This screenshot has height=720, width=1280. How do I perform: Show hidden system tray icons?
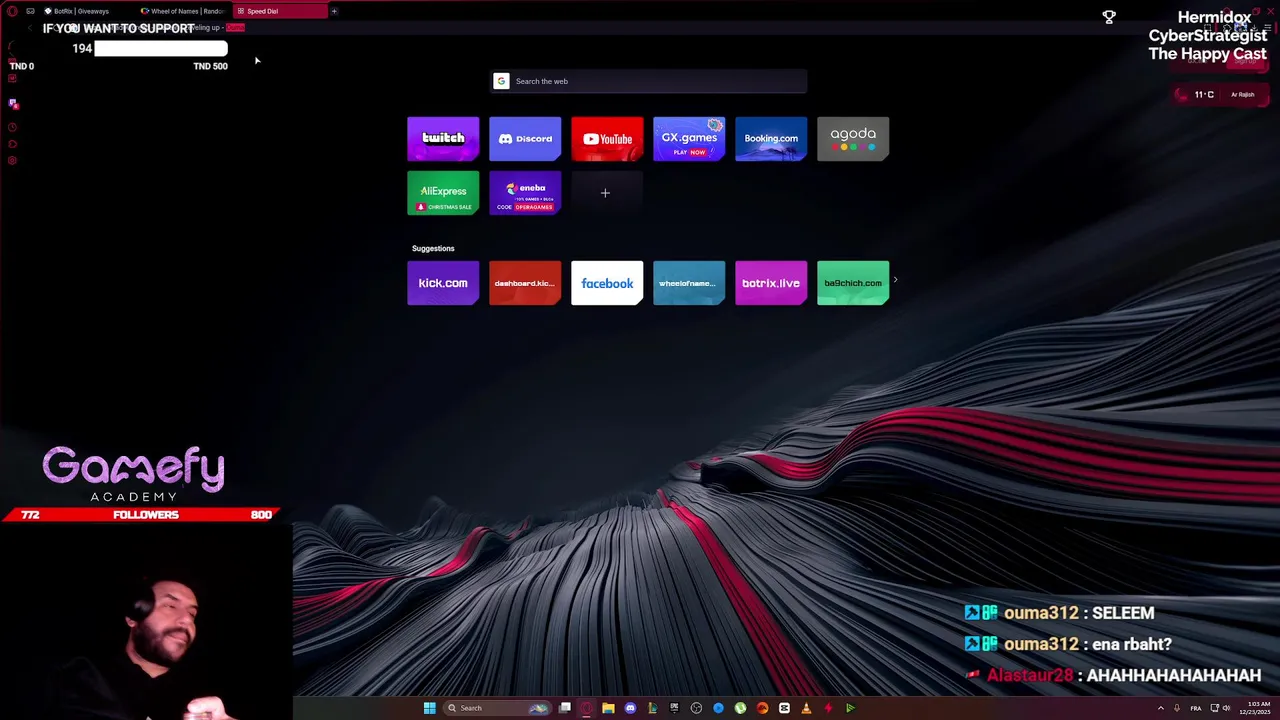click(x=1161, y=708)
